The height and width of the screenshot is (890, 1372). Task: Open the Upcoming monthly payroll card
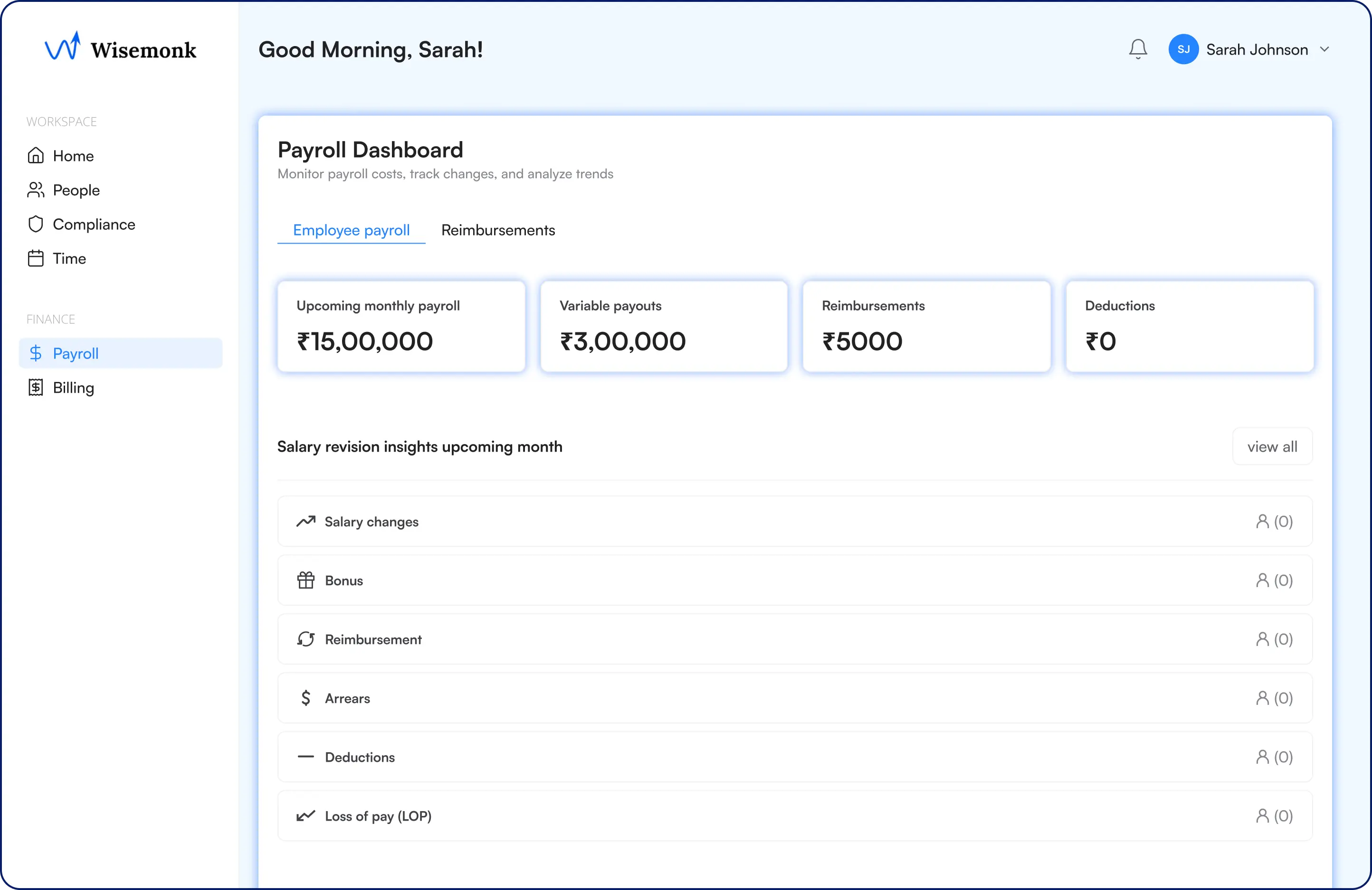click(401, 326)
